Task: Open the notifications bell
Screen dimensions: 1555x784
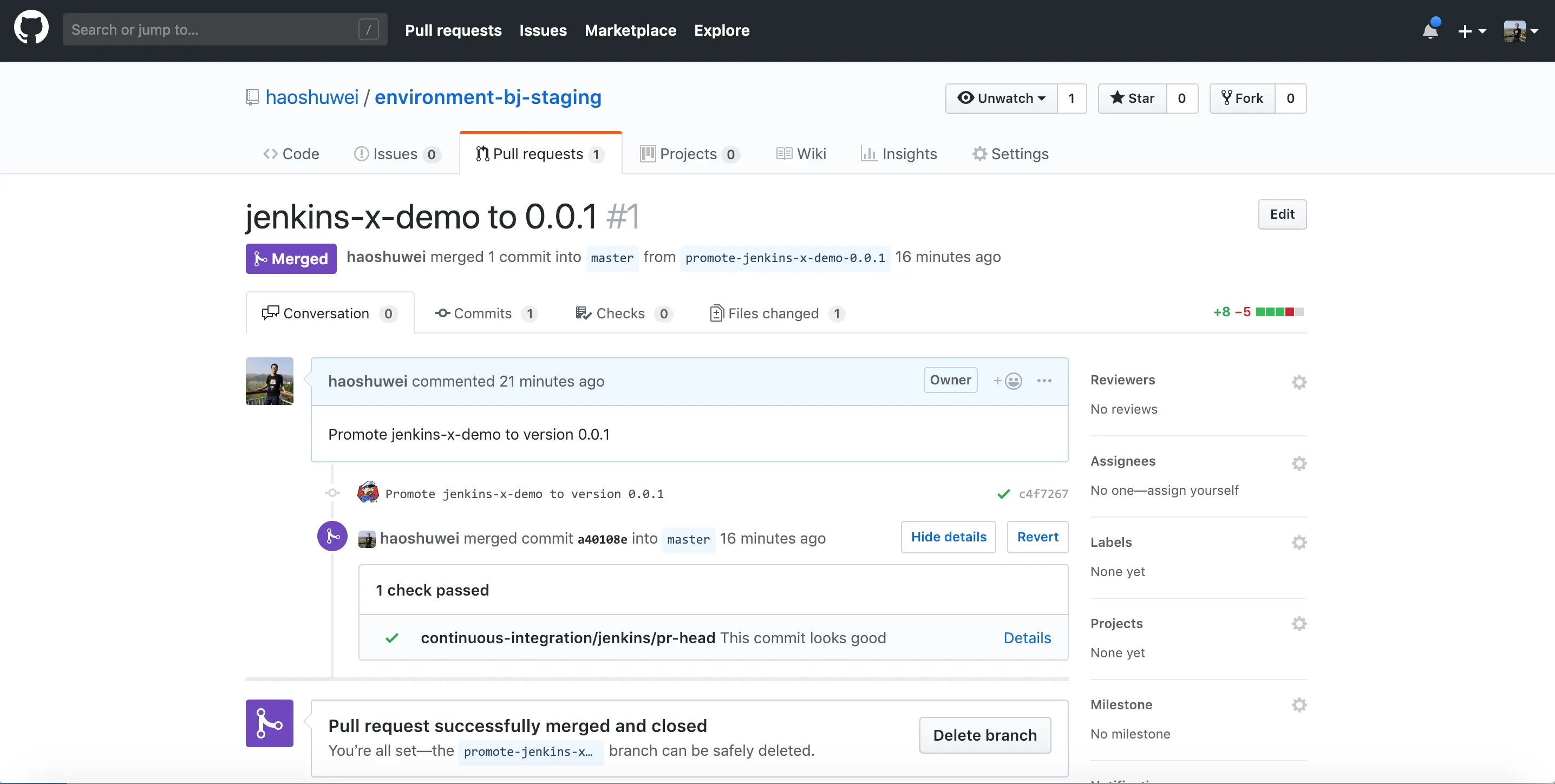Action: 1429,30
